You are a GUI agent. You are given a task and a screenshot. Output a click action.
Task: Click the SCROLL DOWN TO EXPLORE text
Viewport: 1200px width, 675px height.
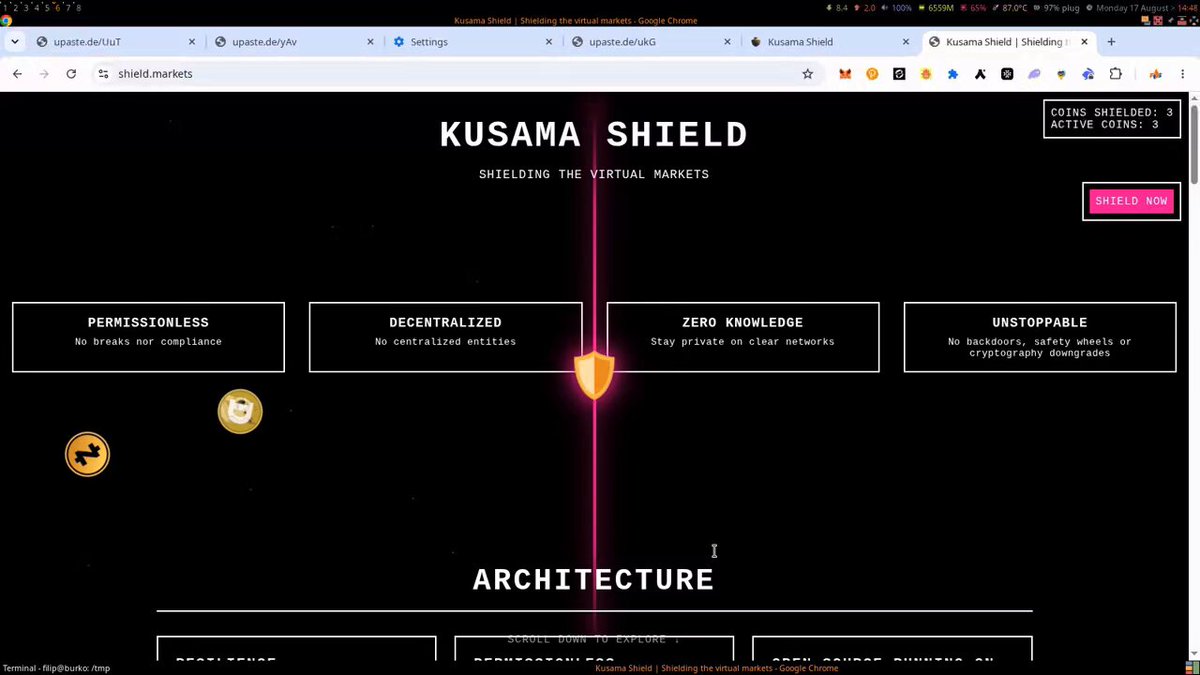594,639
